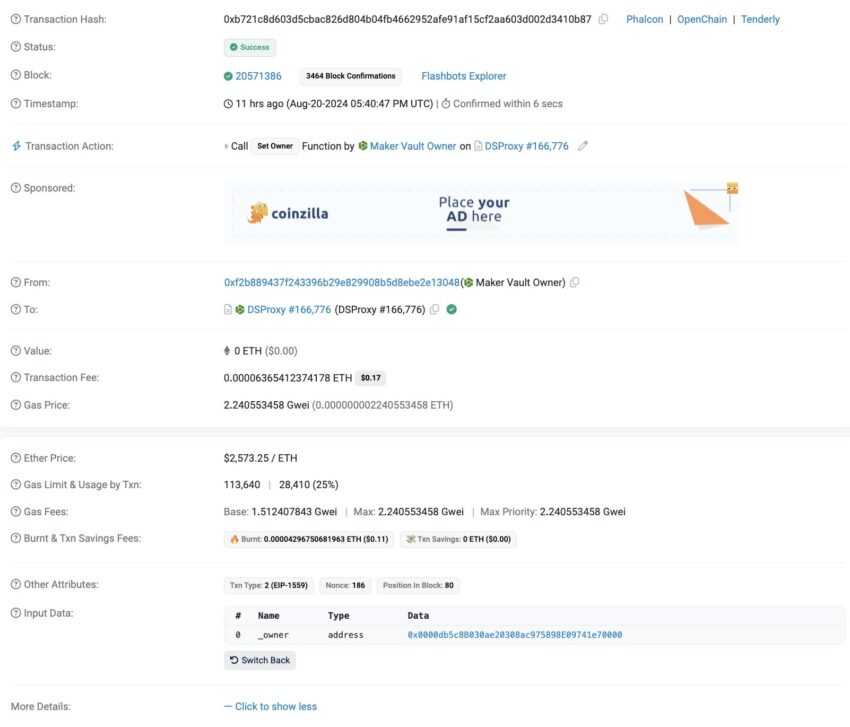The width and height of the screenshot is (850, 727).
Task: Click the '2.240553458 Gwei' gas price value
Action: click(266, 405)
